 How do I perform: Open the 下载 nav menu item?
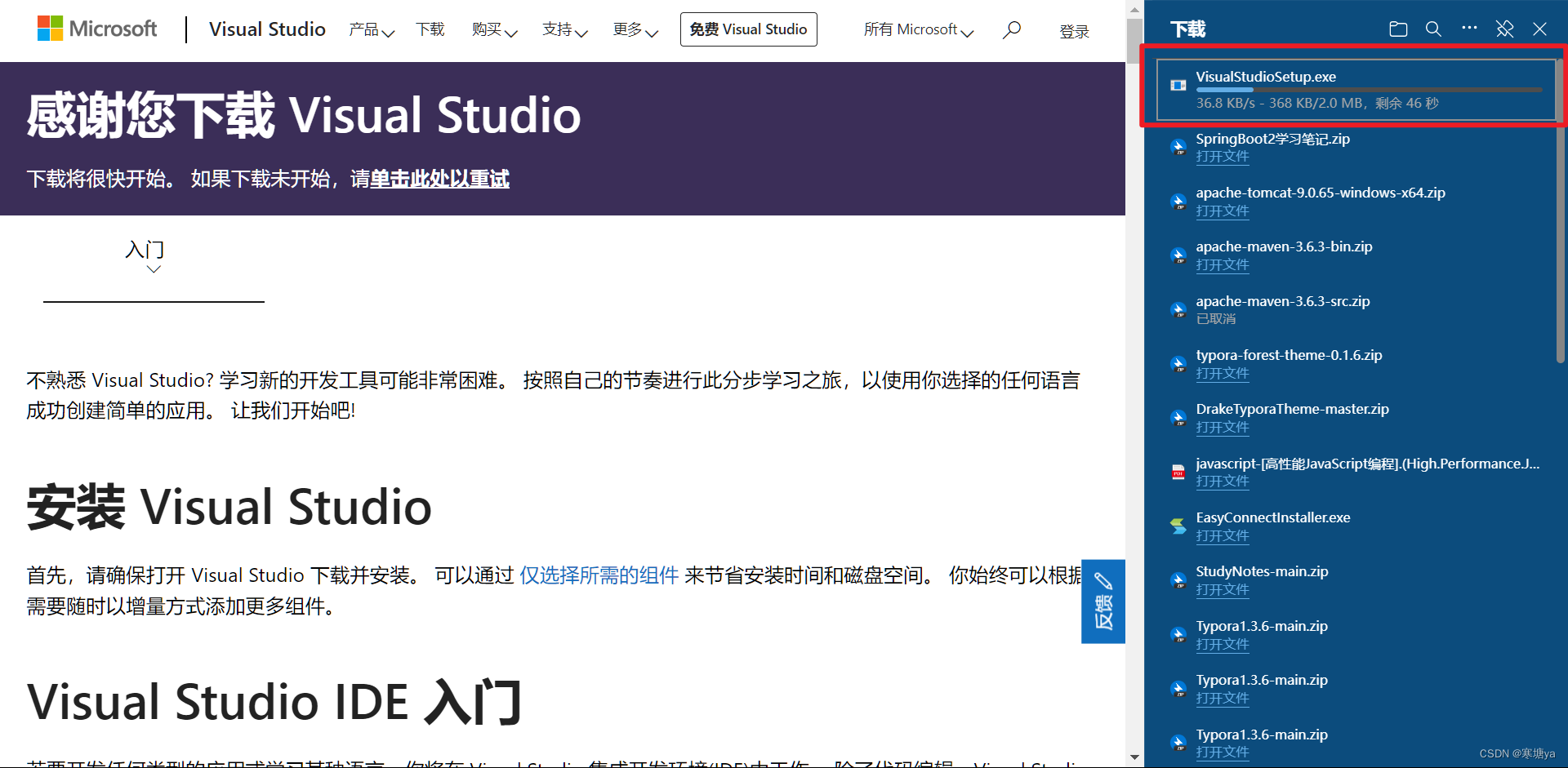coord(430,29)
